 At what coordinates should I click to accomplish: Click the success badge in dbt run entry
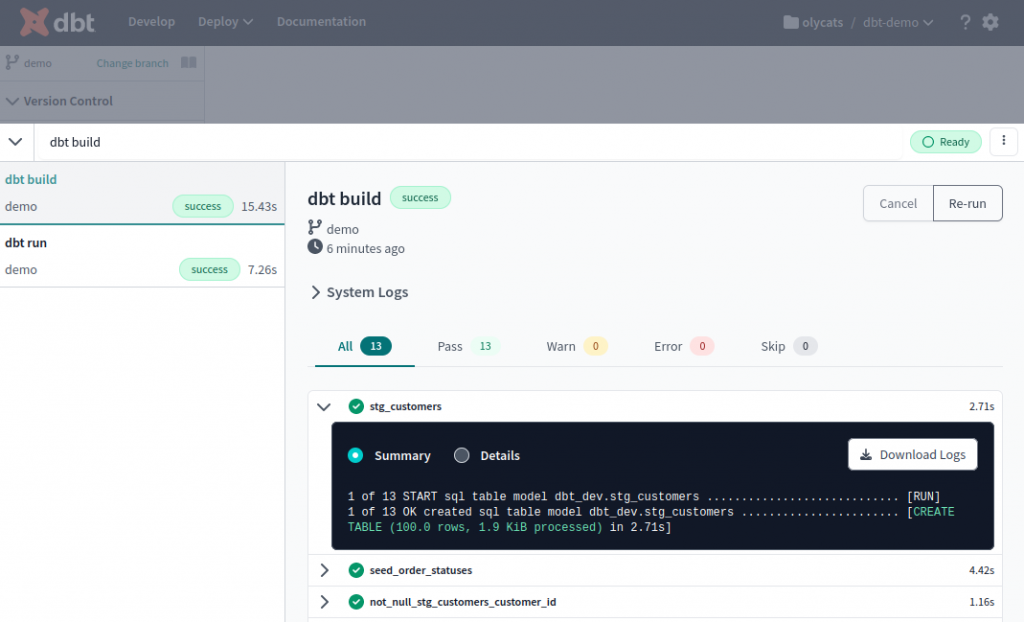[209, 269]
